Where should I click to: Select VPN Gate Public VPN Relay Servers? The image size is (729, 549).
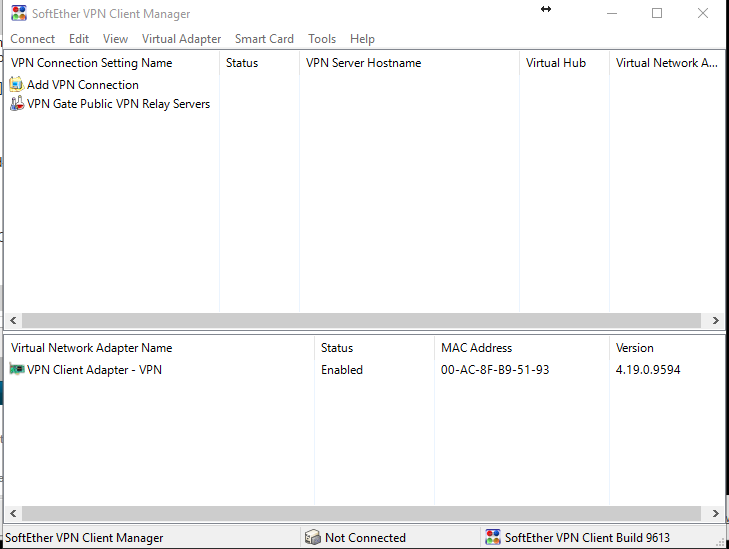(x=119, y=104)
